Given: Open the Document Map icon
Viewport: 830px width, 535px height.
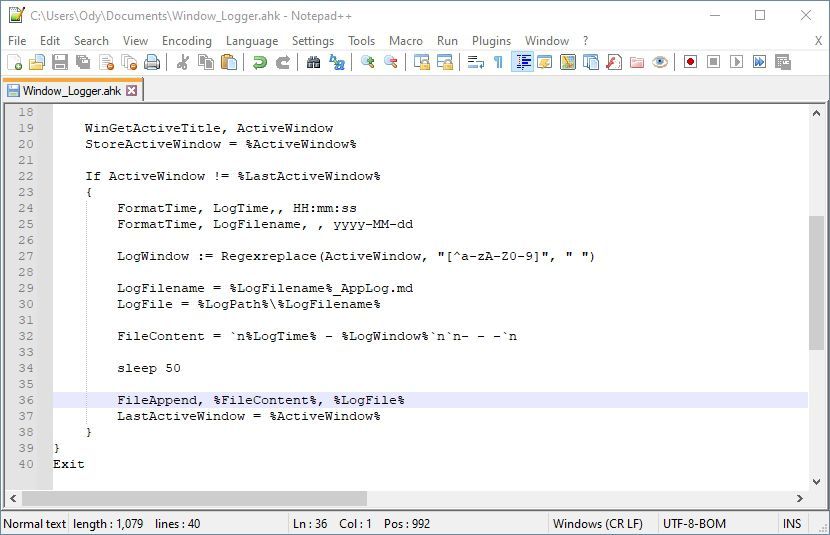Looking at the screenshot, I should pos(567,62).
